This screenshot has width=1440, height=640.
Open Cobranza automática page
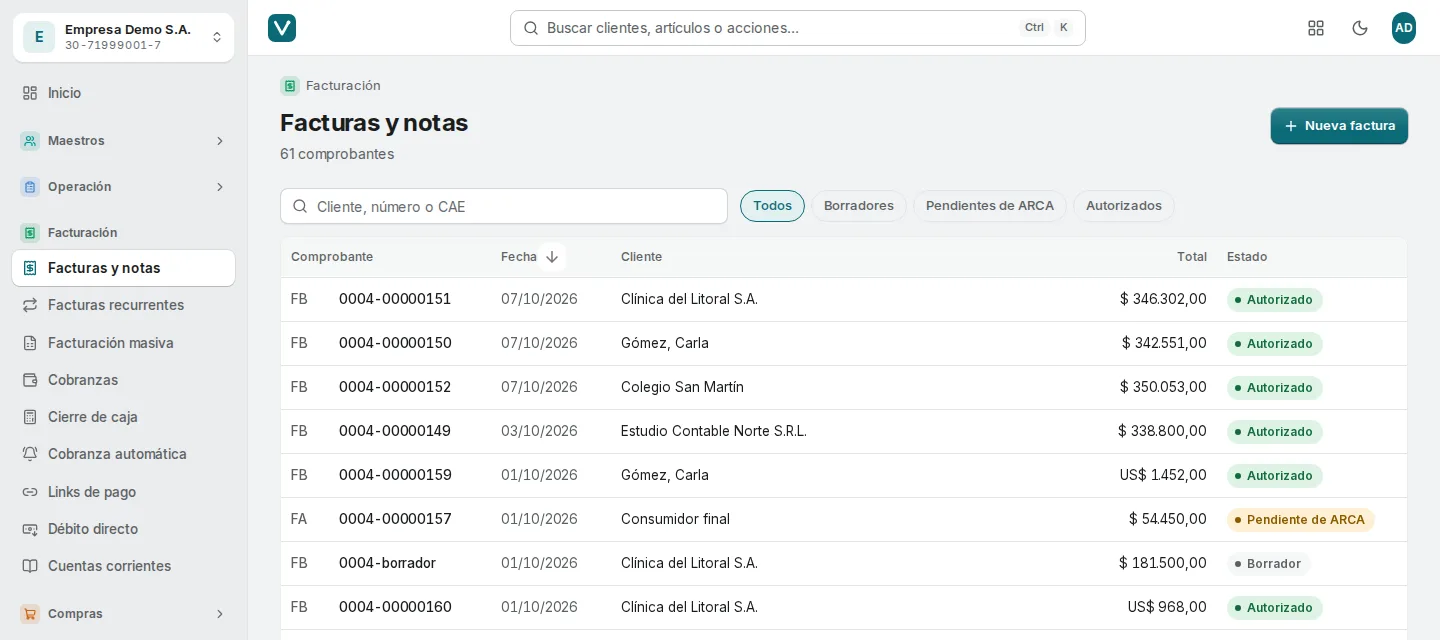(123, 454)
